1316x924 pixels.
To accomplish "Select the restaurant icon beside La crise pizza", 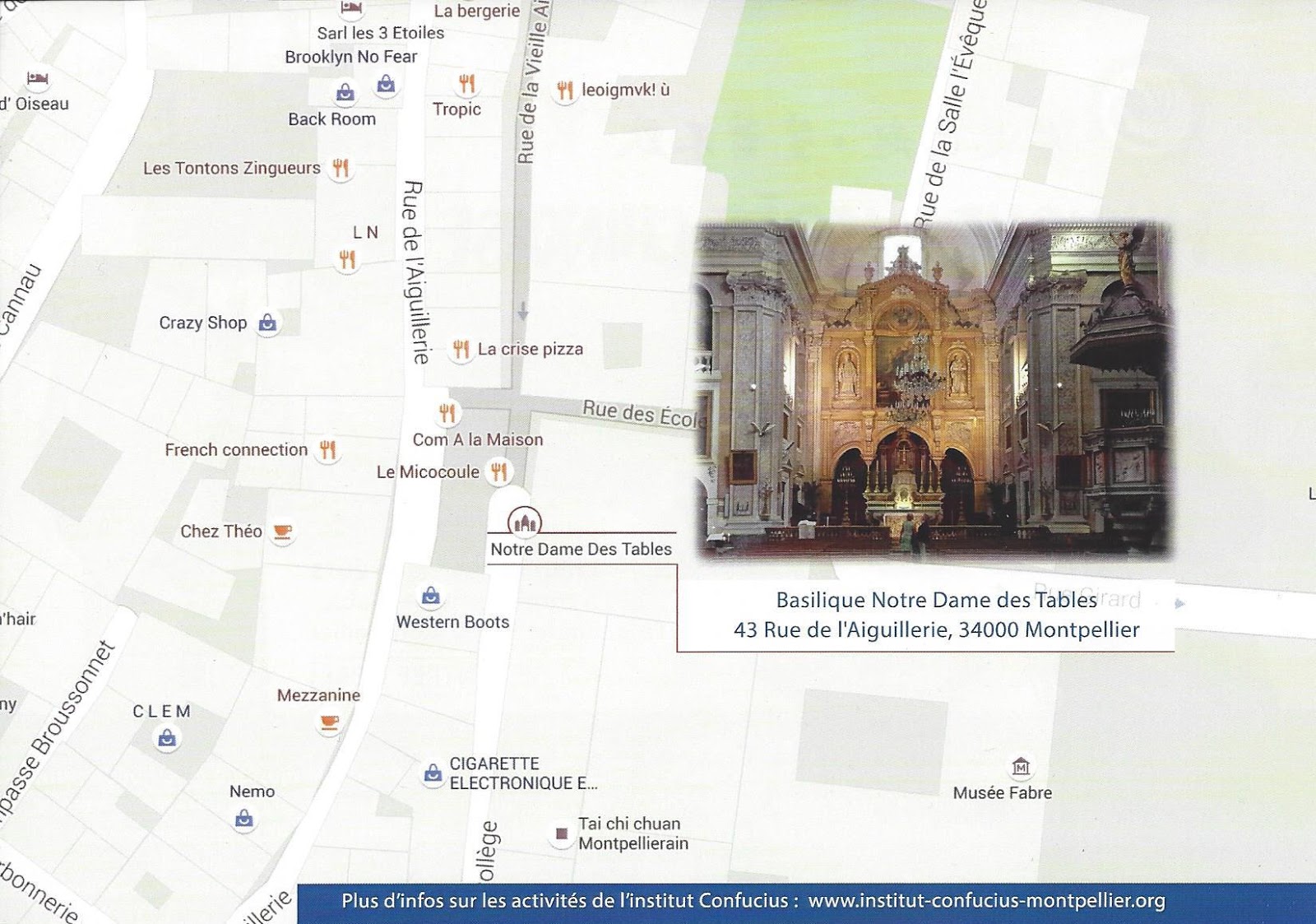I will [461, 349].
